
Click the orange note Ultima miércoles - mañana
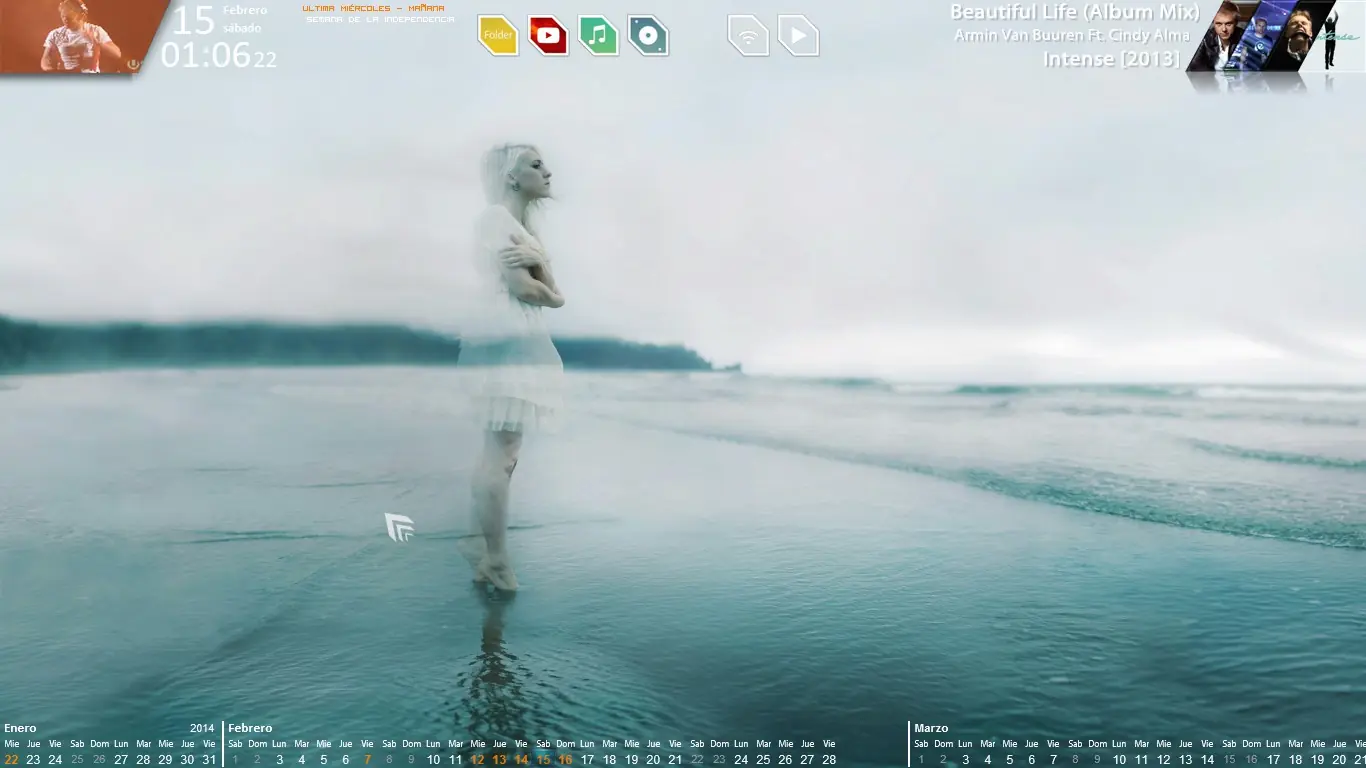click(373, 8)
